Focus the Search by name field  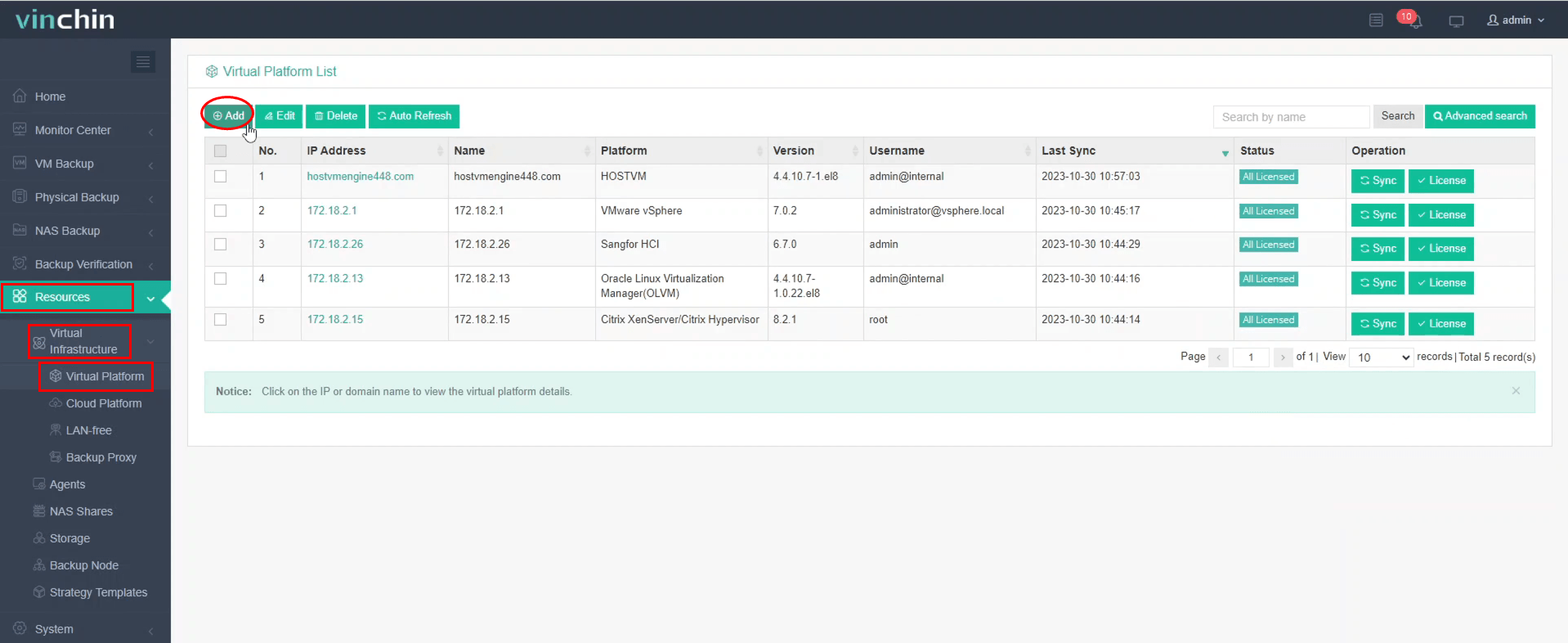(x=1290, y=117)
